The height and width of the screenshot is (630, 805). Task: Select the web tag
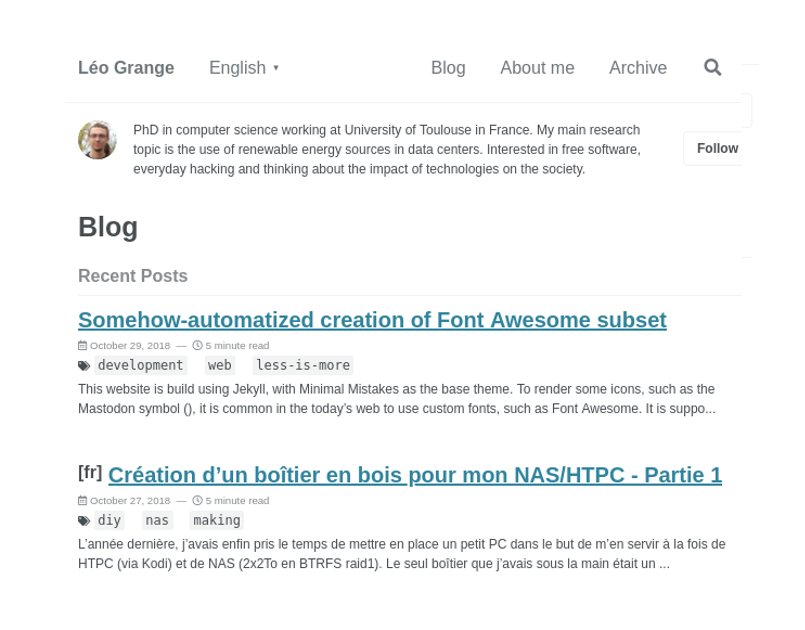[219, 365]
